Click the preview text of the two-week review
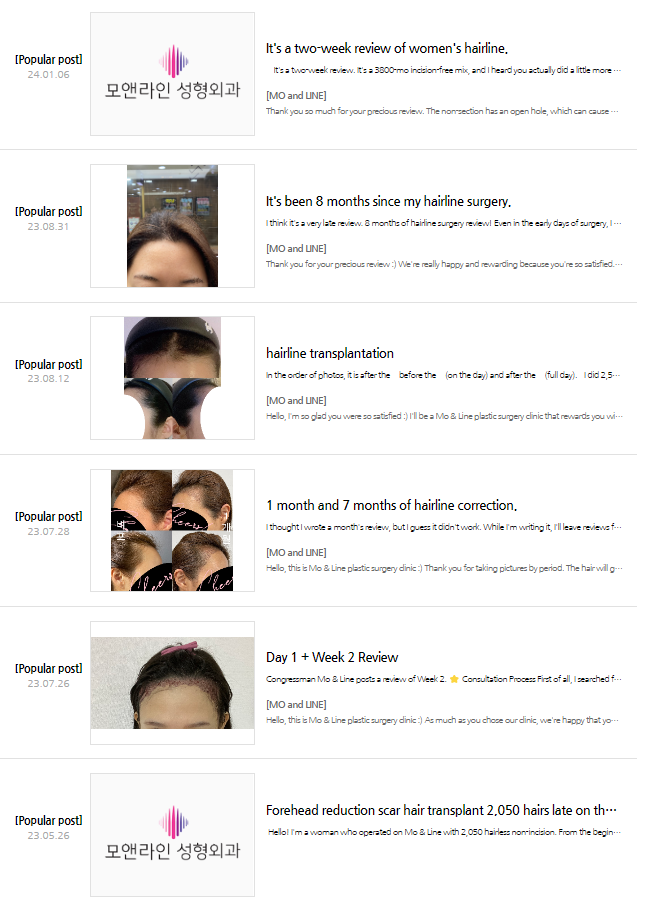 [x=447, y=70]
